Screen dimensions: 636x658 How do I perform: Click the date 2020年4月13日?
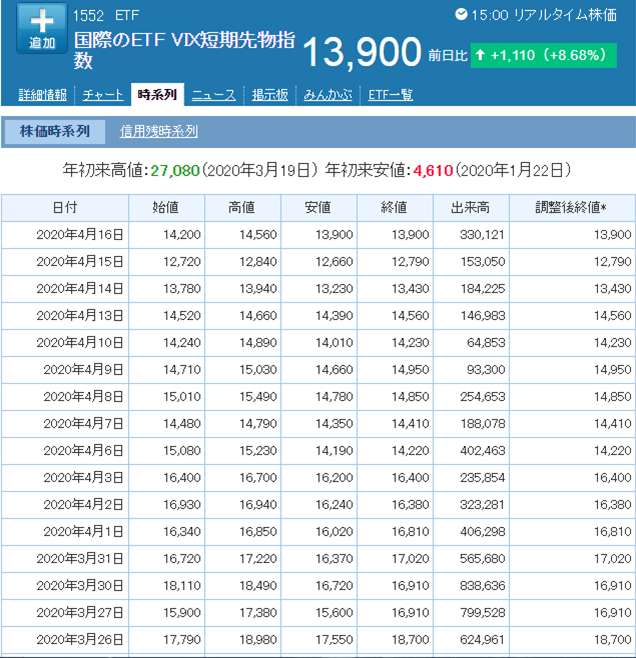pyautogui.click(x=80, y=316)
